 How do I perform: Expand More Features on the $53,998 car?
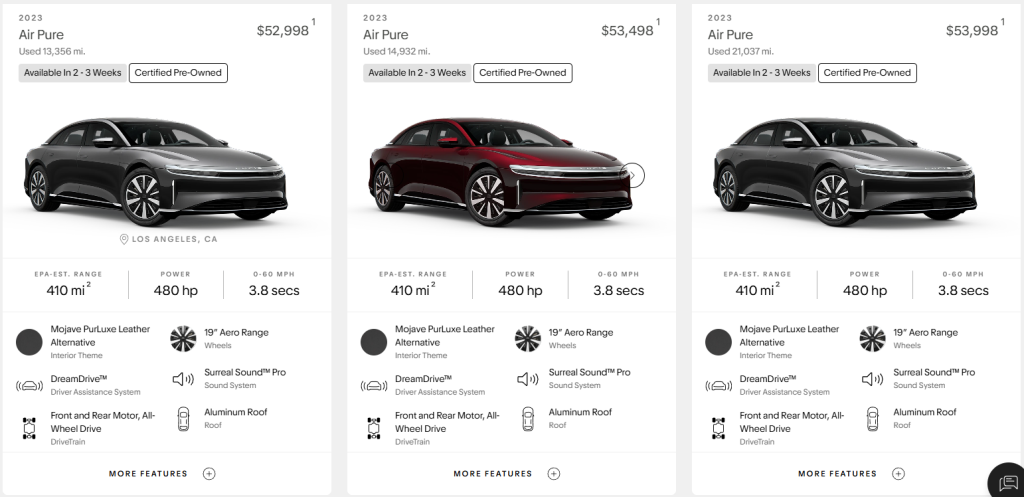click(898, 474)
